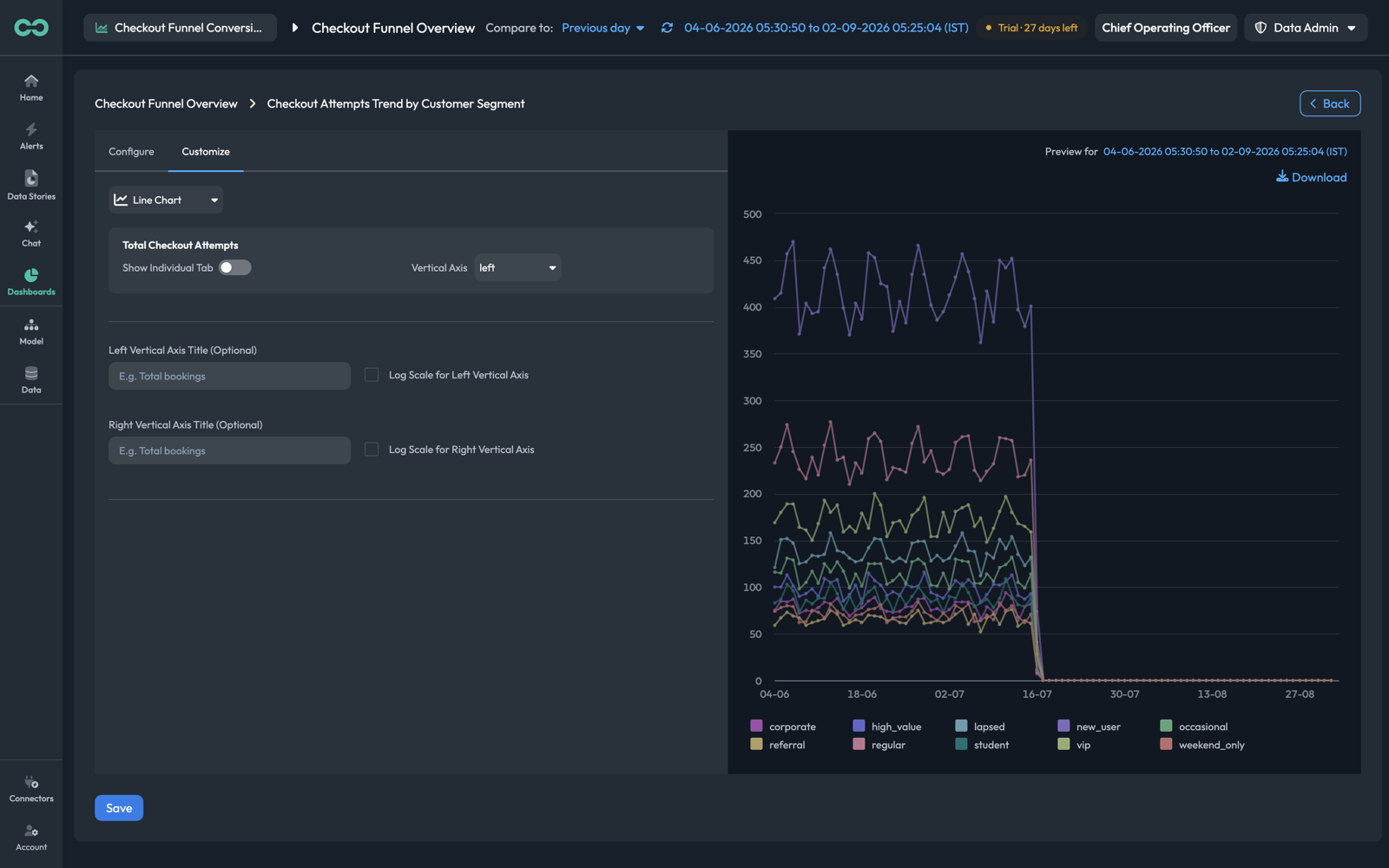Viewport: 1389px width, 868px height.
Task: Switch to the Configure tab
Action: pos(131,151)
